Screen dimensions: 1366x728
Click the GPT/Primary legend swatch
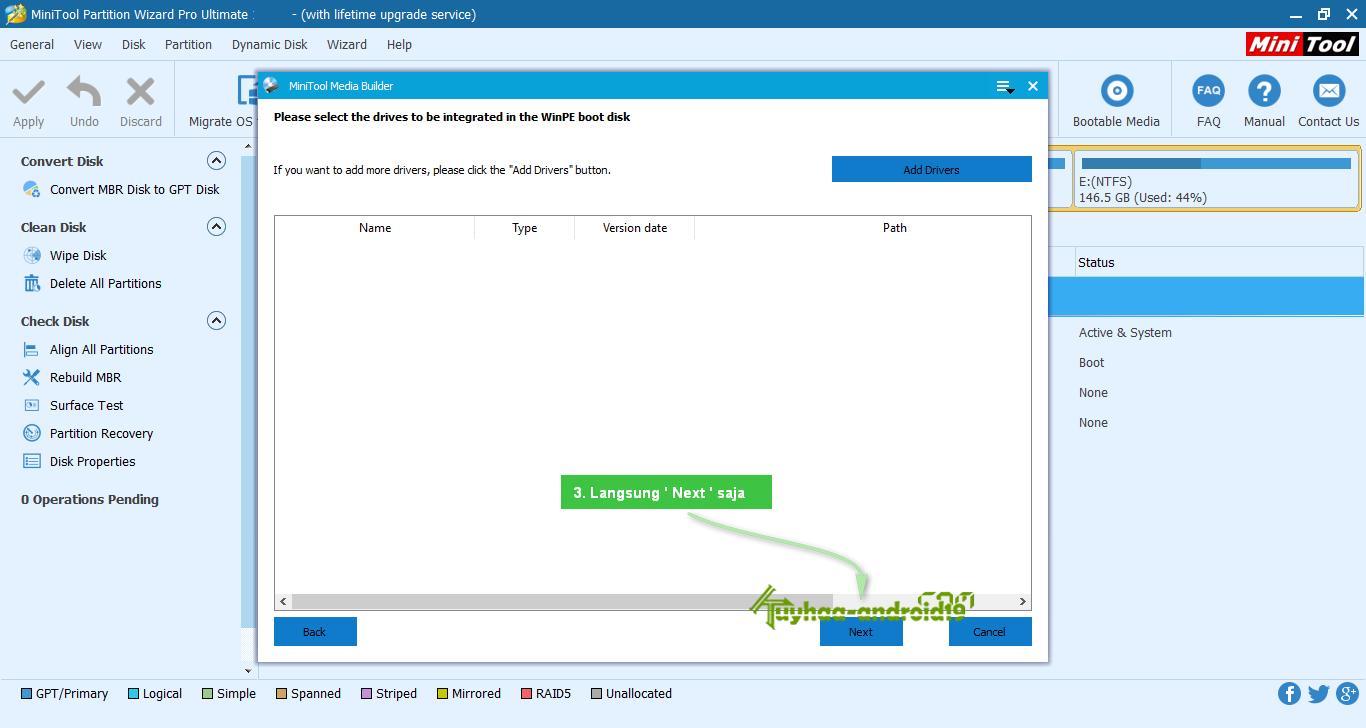coord(27,694)
